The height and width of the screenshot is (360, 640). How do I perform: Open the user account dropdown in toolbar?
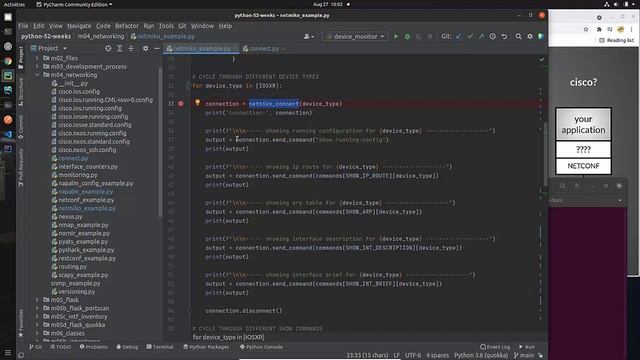(x=309, y=36)
